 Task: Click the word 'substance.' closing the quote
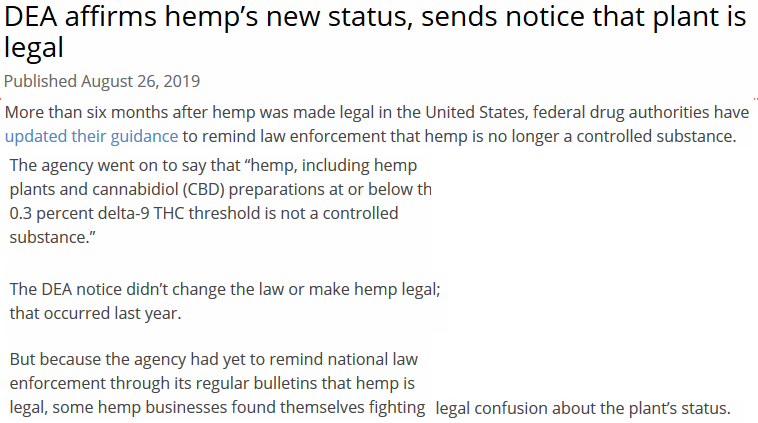[52, 237]
